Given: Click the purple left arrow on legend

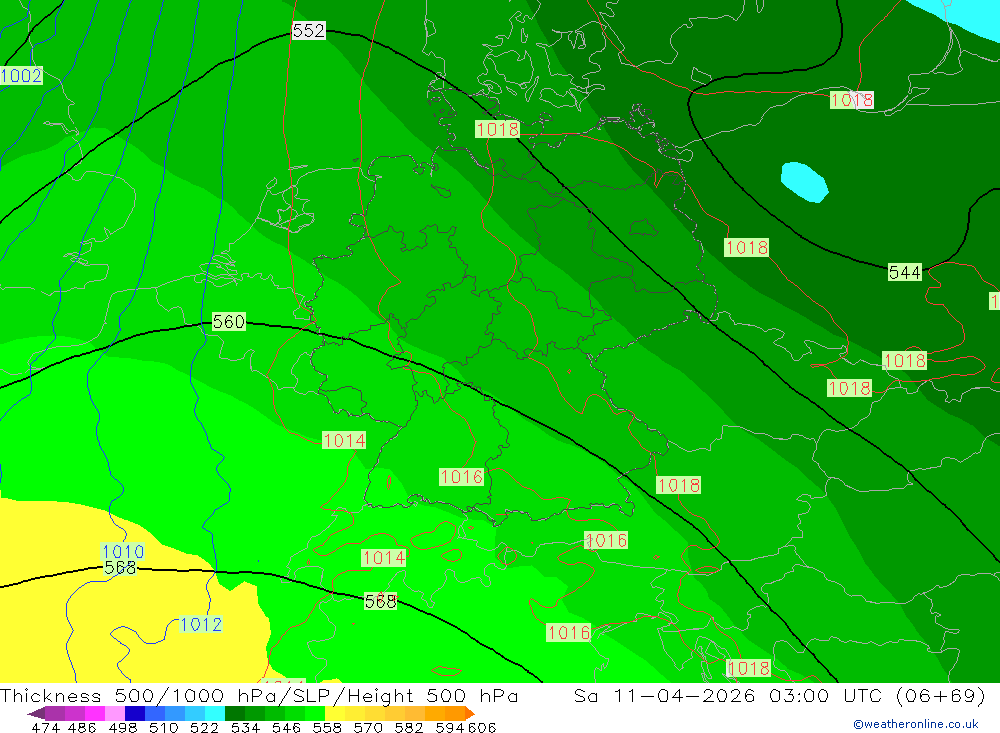Looking at the screenshot, I should click(36, 713).
